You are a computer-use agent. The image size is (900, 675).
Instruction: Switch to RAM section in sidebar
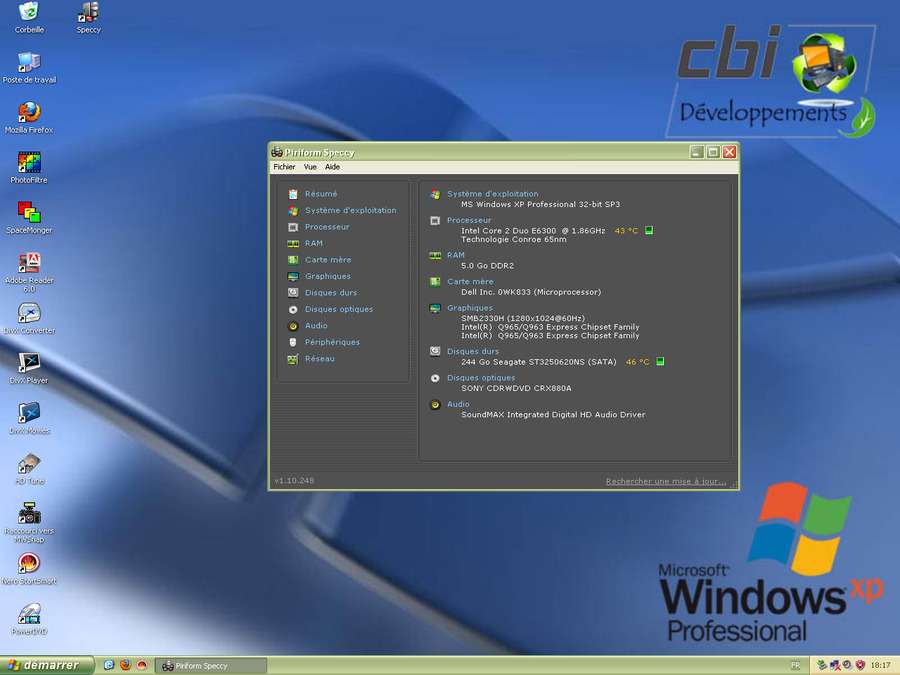pos(313,243)
